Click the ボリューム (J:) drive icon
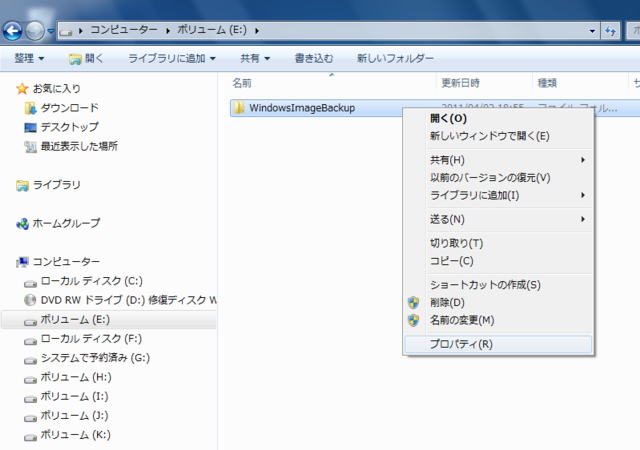 [x=30, y=417]
